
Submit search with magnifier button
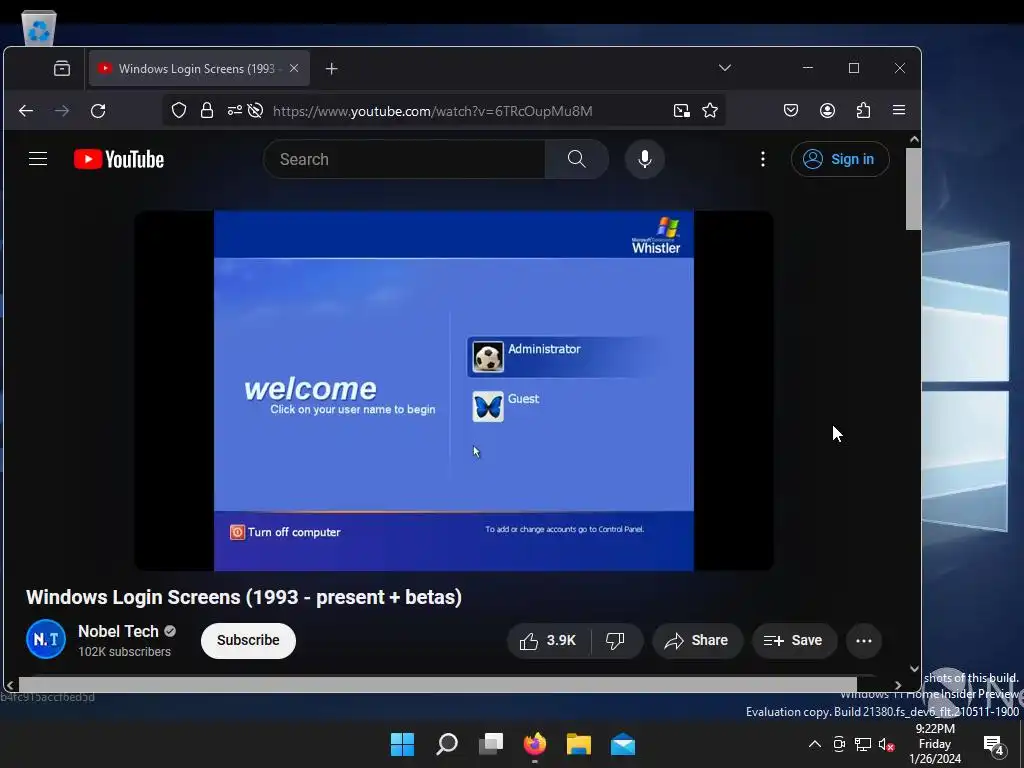pyautogui.click(x=577, y=159)
